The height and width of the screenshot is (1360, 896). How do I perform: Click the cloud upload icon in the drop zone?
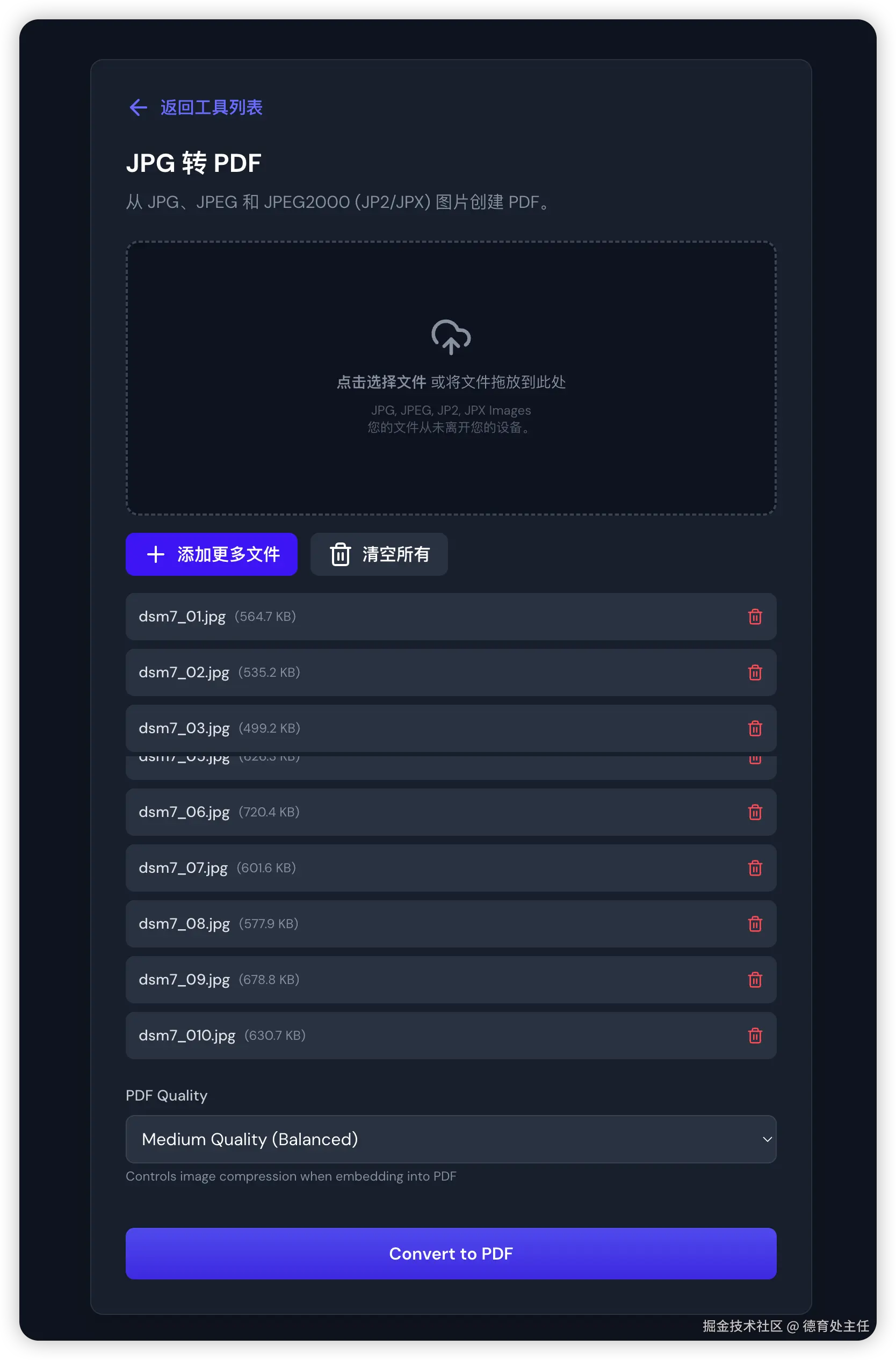451,337
